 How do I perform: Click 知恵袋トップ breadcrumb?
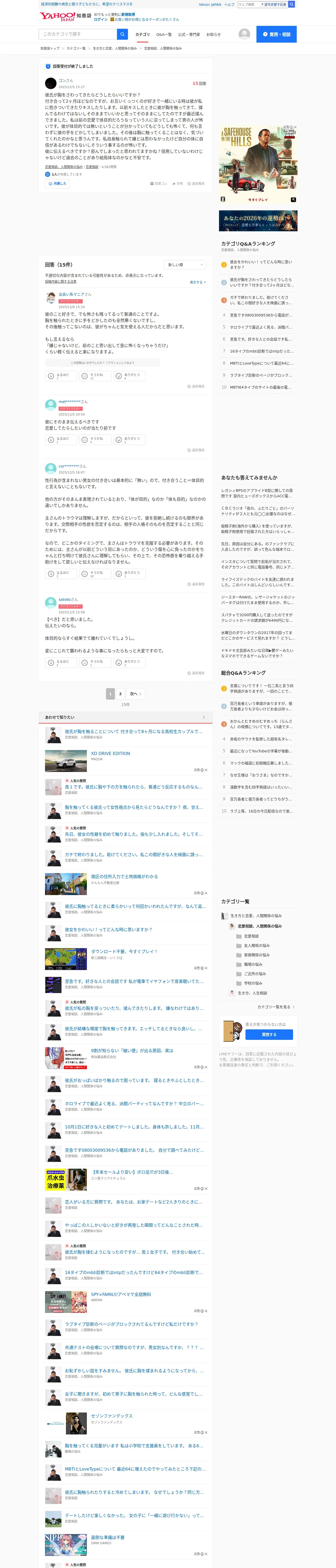pyautogui.click(x=50, y=48)
